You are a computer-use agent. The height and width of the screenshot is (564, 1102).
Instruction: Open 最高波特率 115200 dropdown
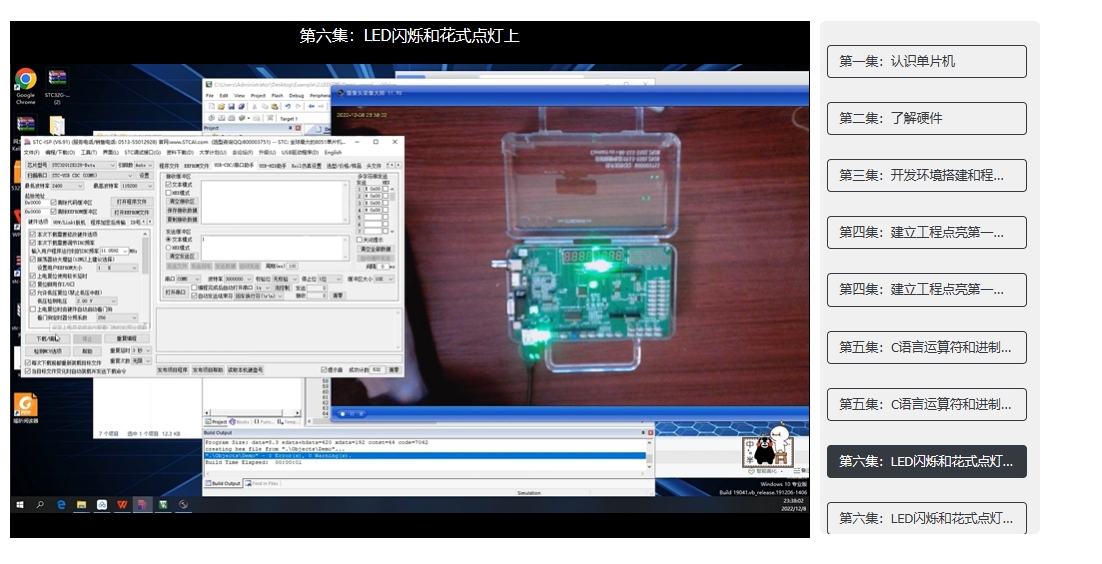pos(137,186)
